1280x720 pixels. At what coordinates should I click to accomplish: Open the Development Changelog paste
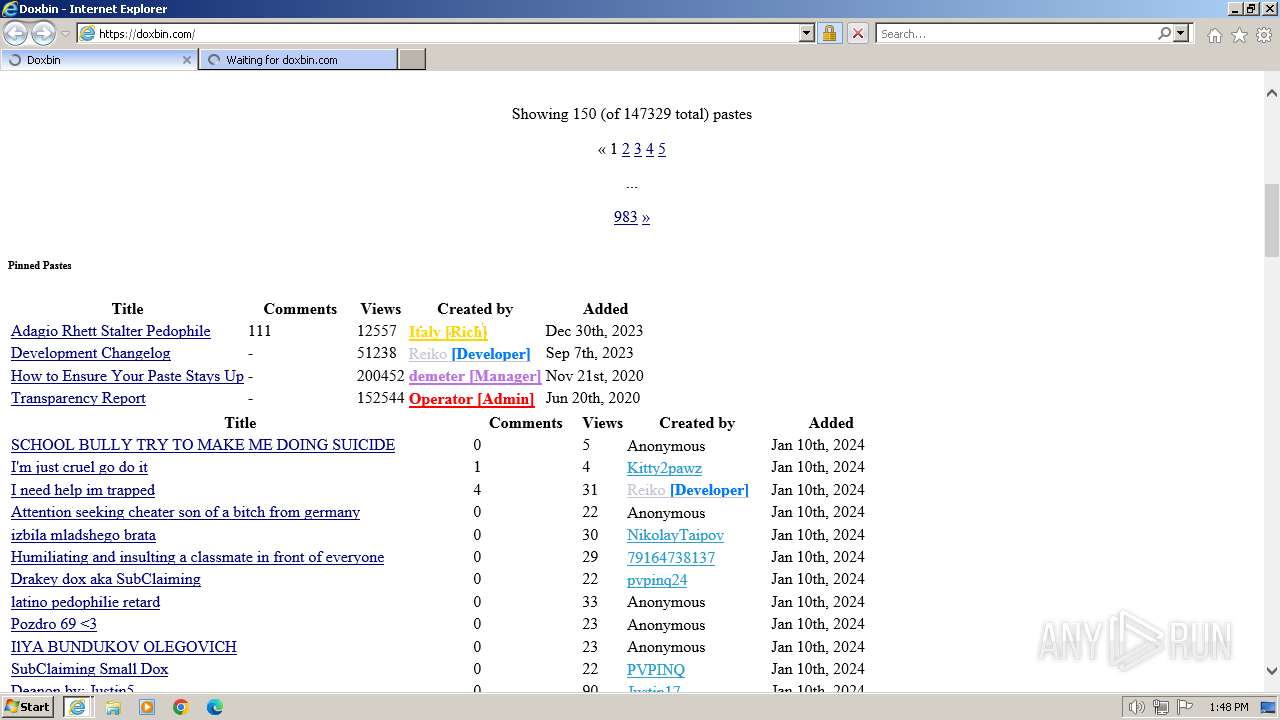(x=91, y=353)
